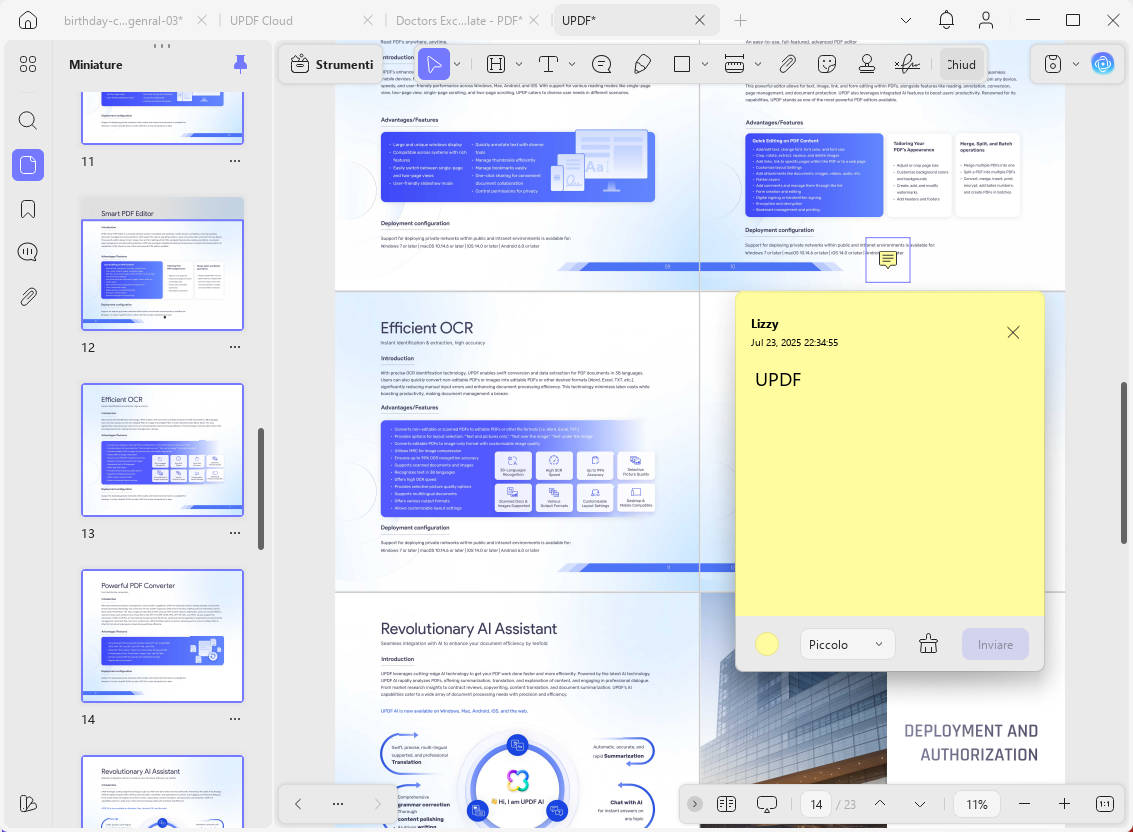Image resolution: width=1133 pixels, height=832 pixels.
Task: Click the note text area containing UPDF
Action: point(889,488)
